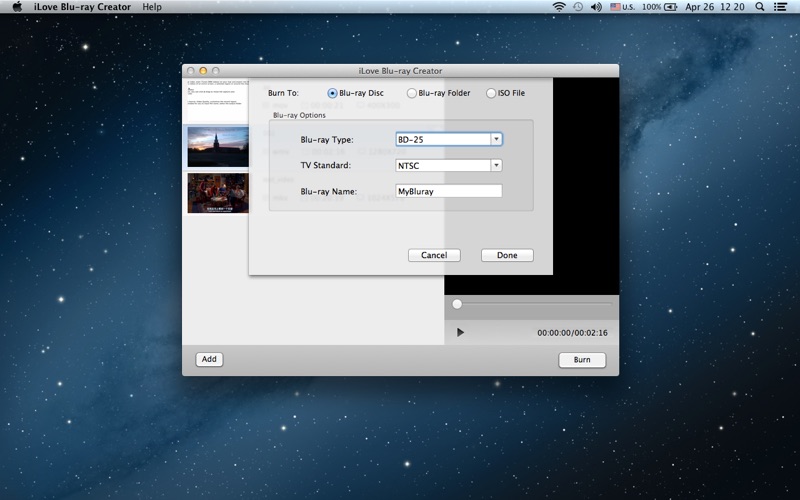
Task: Play the preview video
Action: pos(460,333)
